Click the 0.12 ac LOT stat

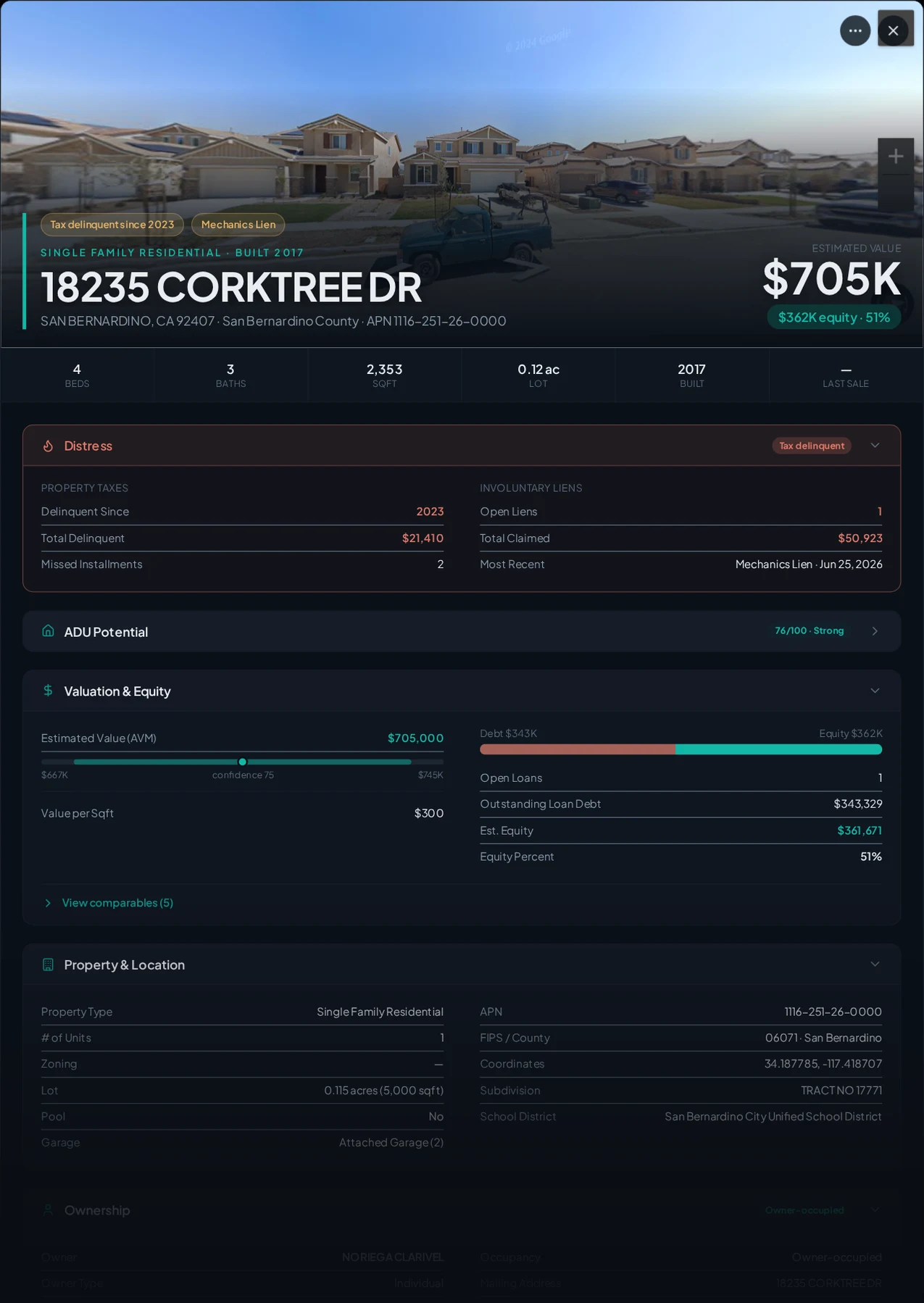[x=538, y=375]
